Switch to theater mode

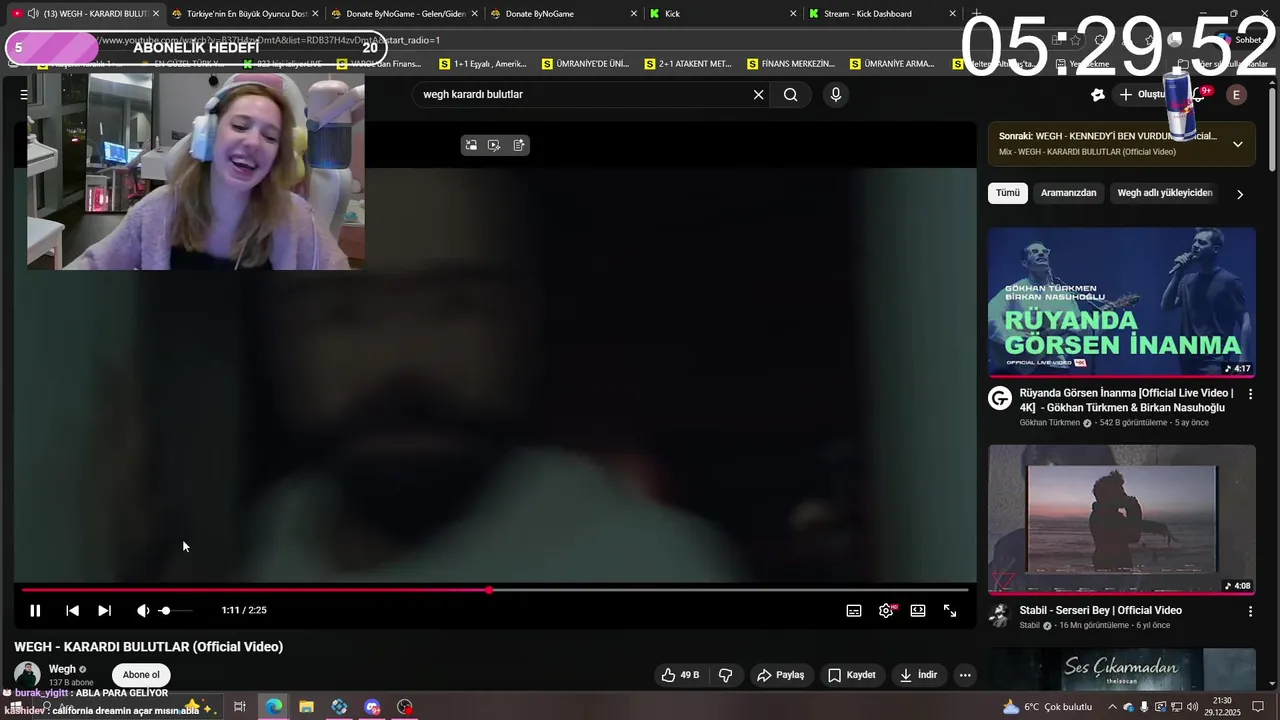918,610
